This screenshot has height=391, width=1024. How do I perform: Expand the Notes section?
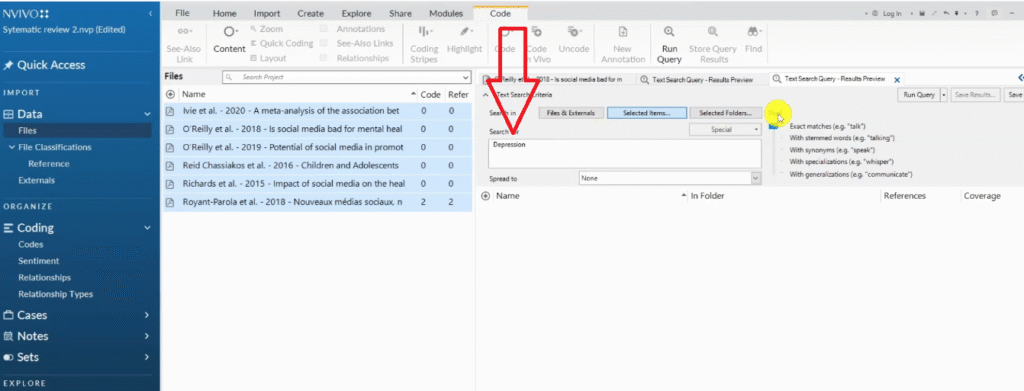147,336
